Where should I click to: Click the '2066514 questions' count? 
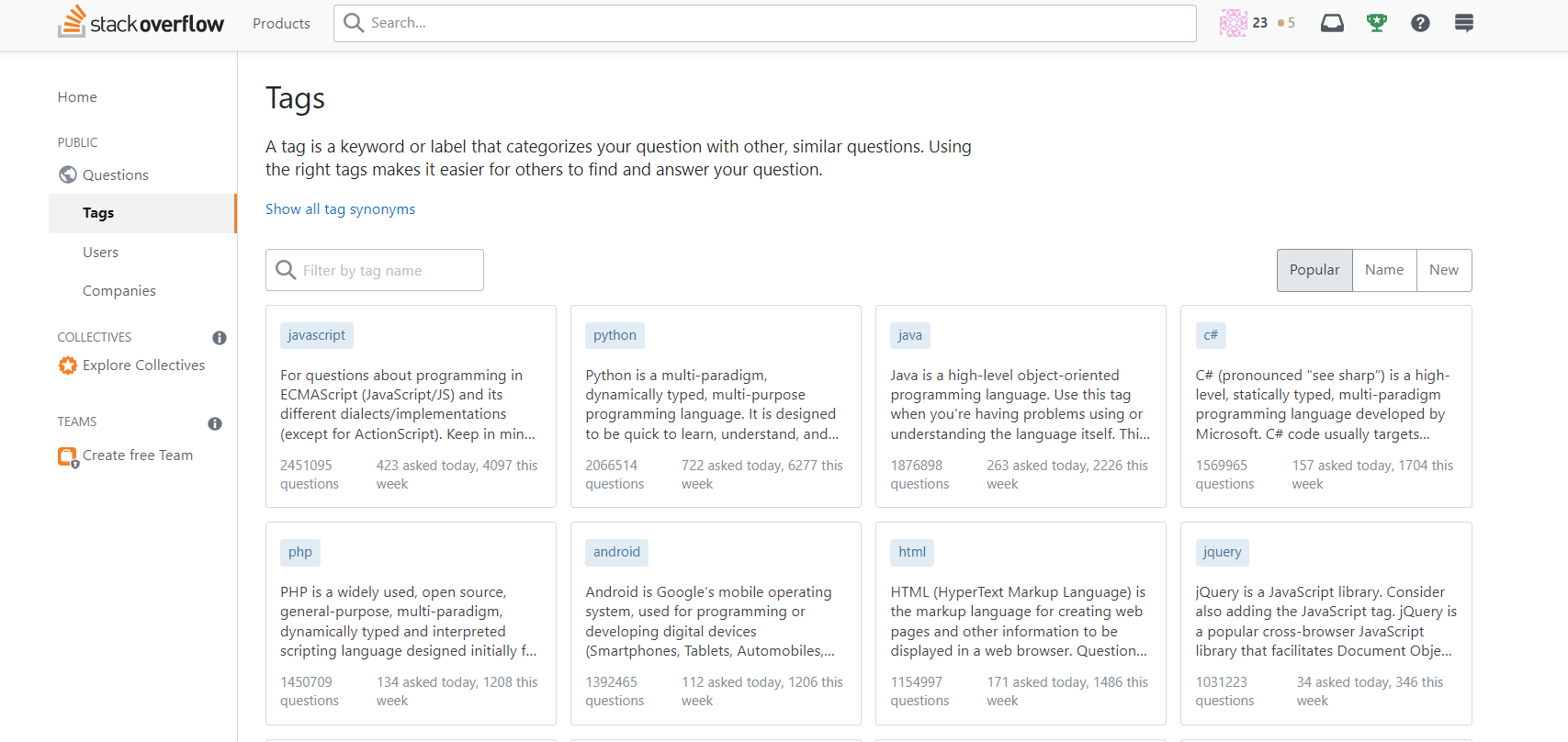(615, 475)
